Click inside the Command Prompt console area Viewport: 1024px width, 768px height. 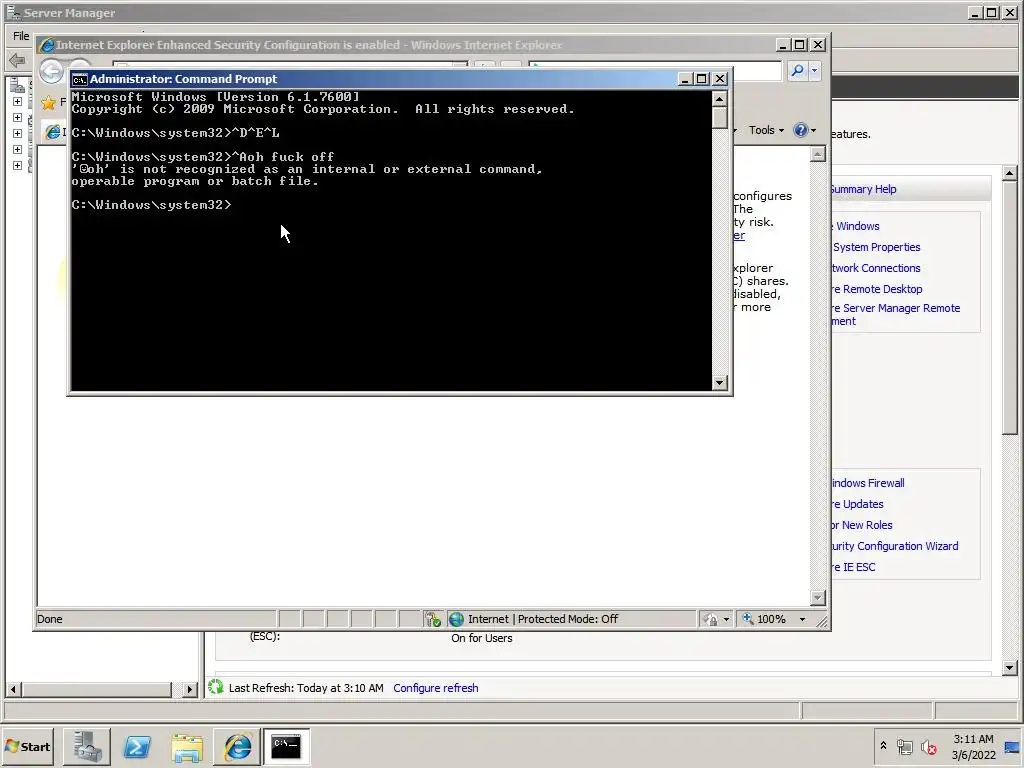391,240
